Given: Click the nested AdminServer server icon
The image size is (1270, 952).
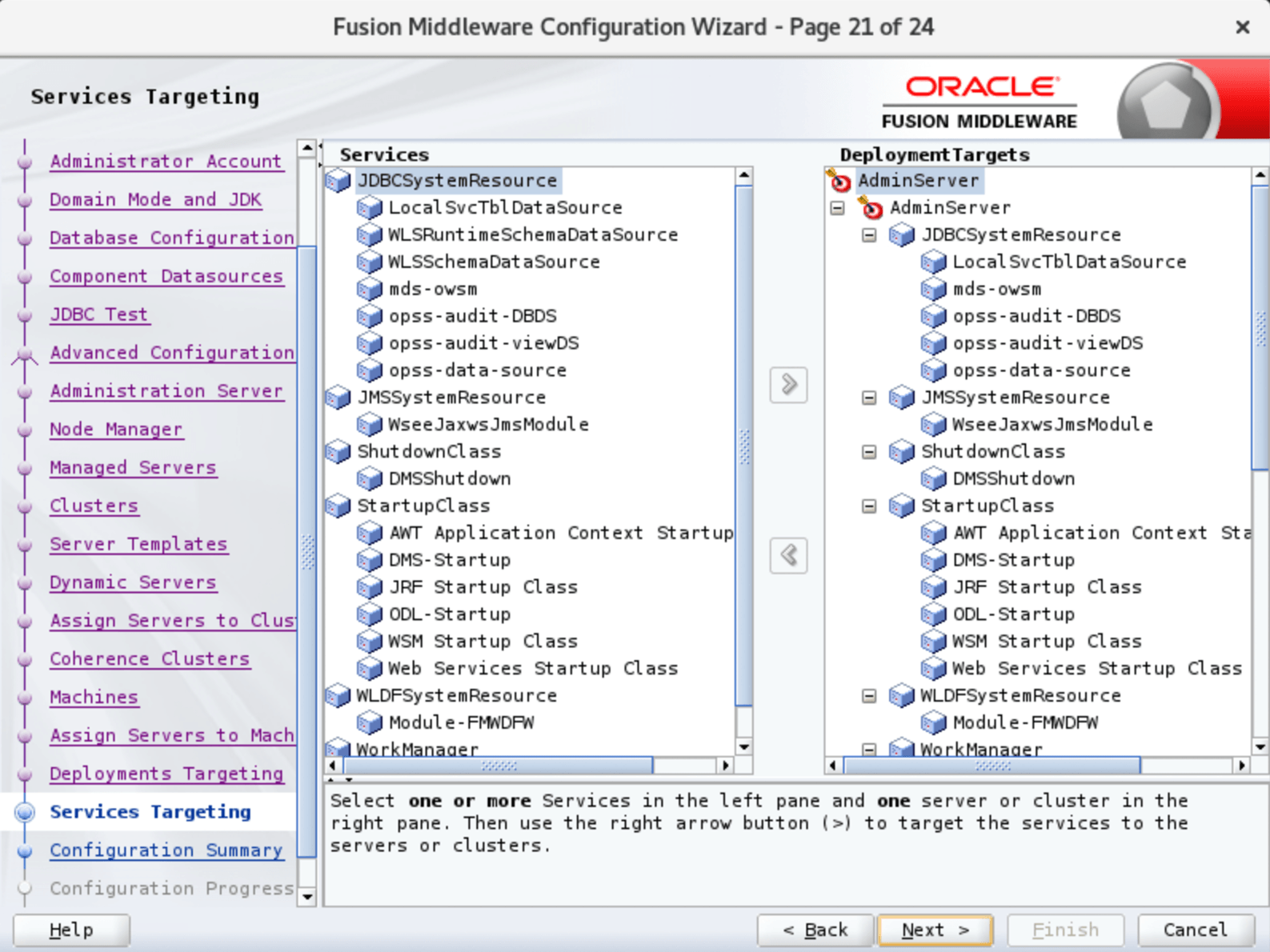Looking at the screenshot, I should point(871,208).
